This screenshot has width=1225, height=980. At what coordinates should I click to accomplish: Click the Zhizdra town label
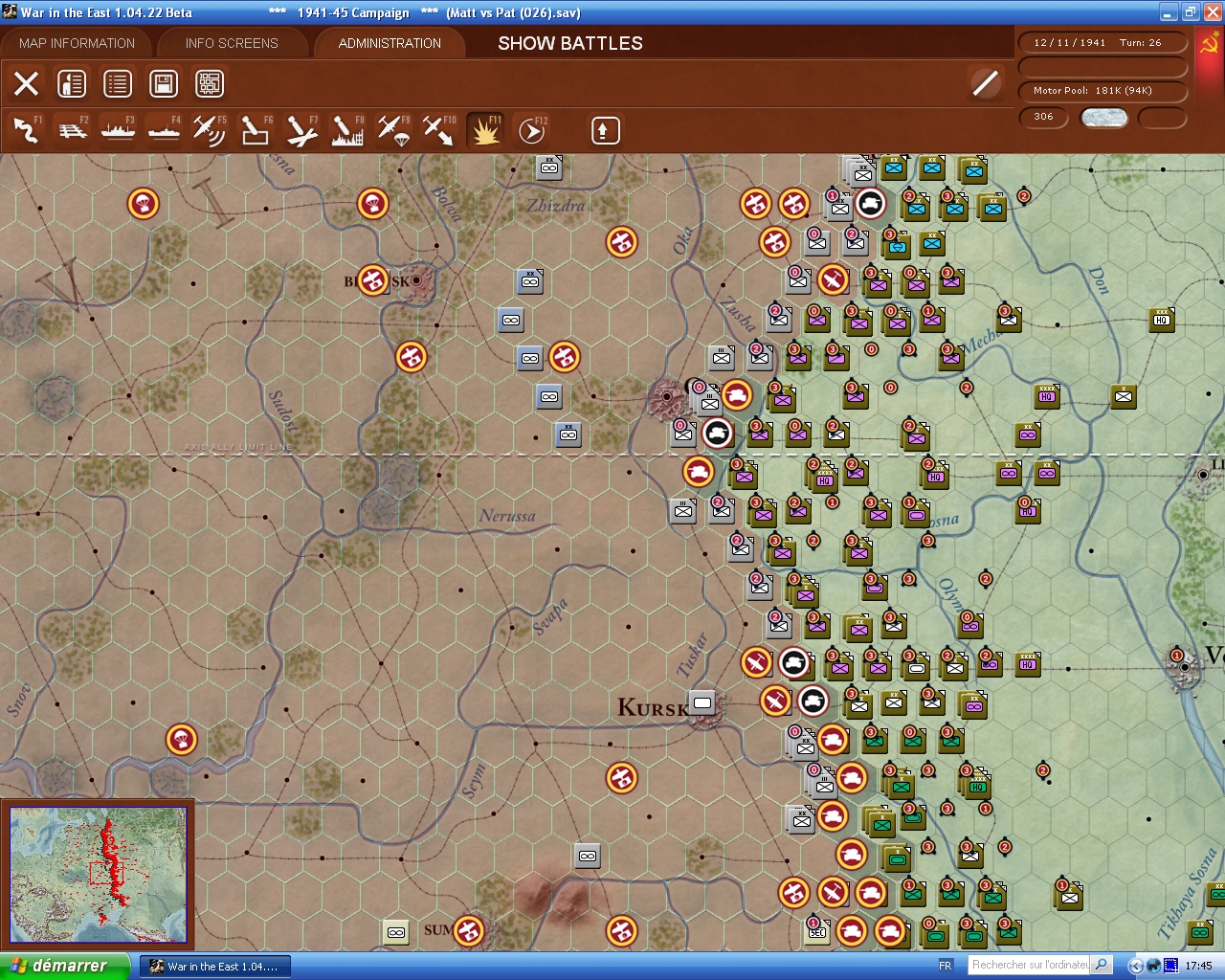[556, 205]
